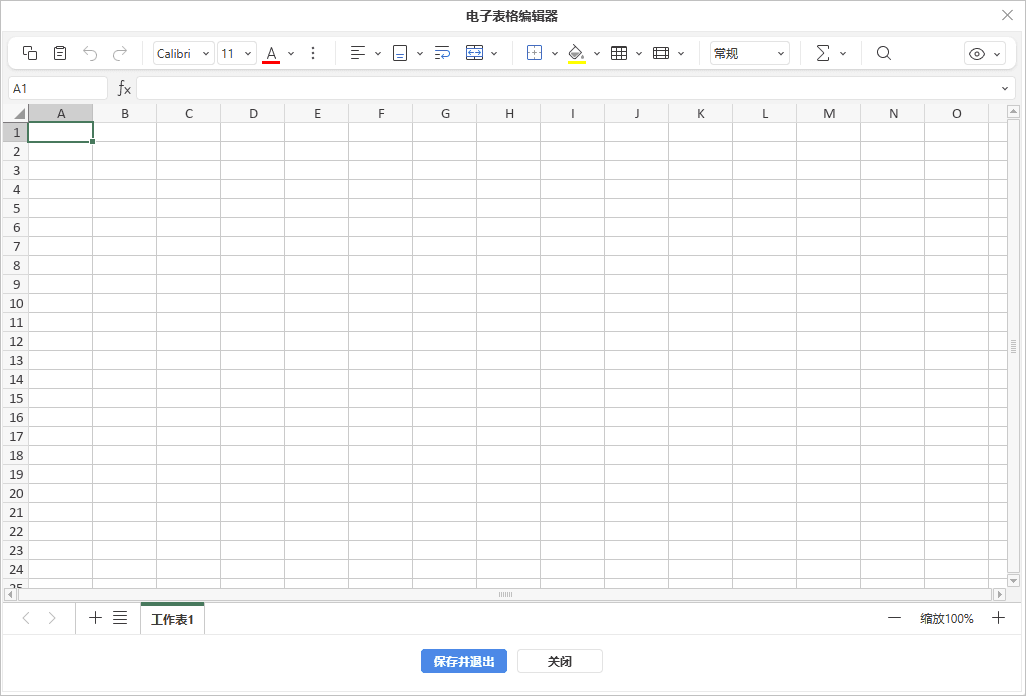Click the sum function icon
Viewport: 1026px width, 696px height.
point(823,53)
